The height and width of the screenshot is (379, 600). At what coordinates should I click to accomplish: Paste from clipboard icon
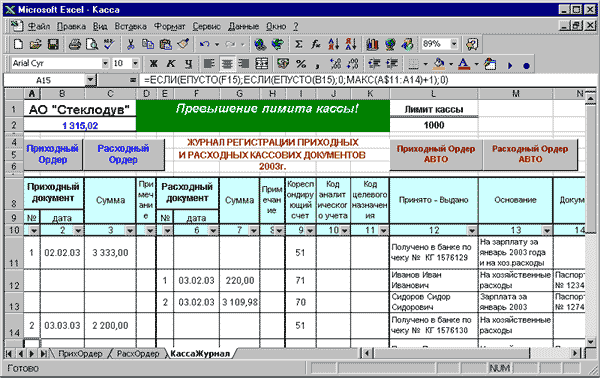pyautogui.click(x=165, y=44)
